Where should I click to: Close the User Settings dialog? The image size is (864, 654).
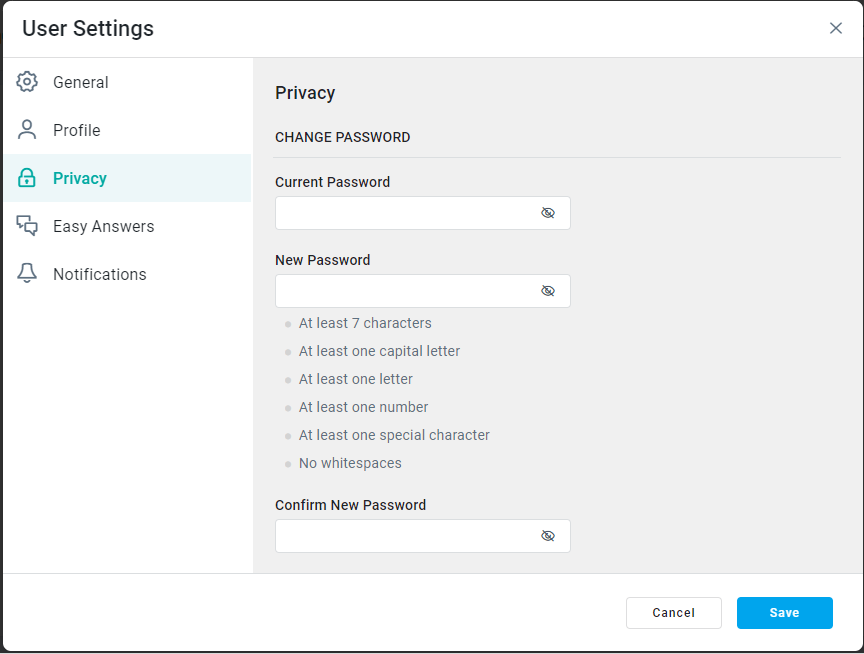[x=836, y=28]
